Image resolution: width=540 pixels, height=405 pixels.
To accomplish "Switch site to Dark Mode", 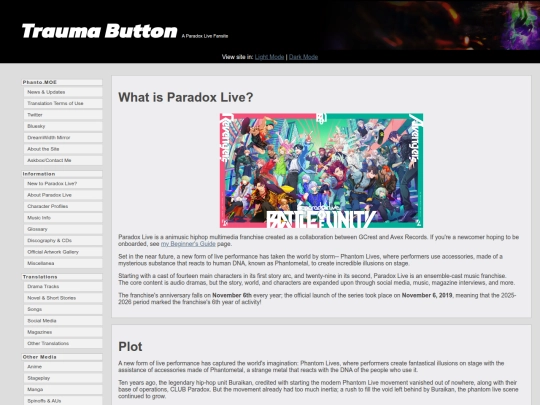I will (x=303, y=57).
